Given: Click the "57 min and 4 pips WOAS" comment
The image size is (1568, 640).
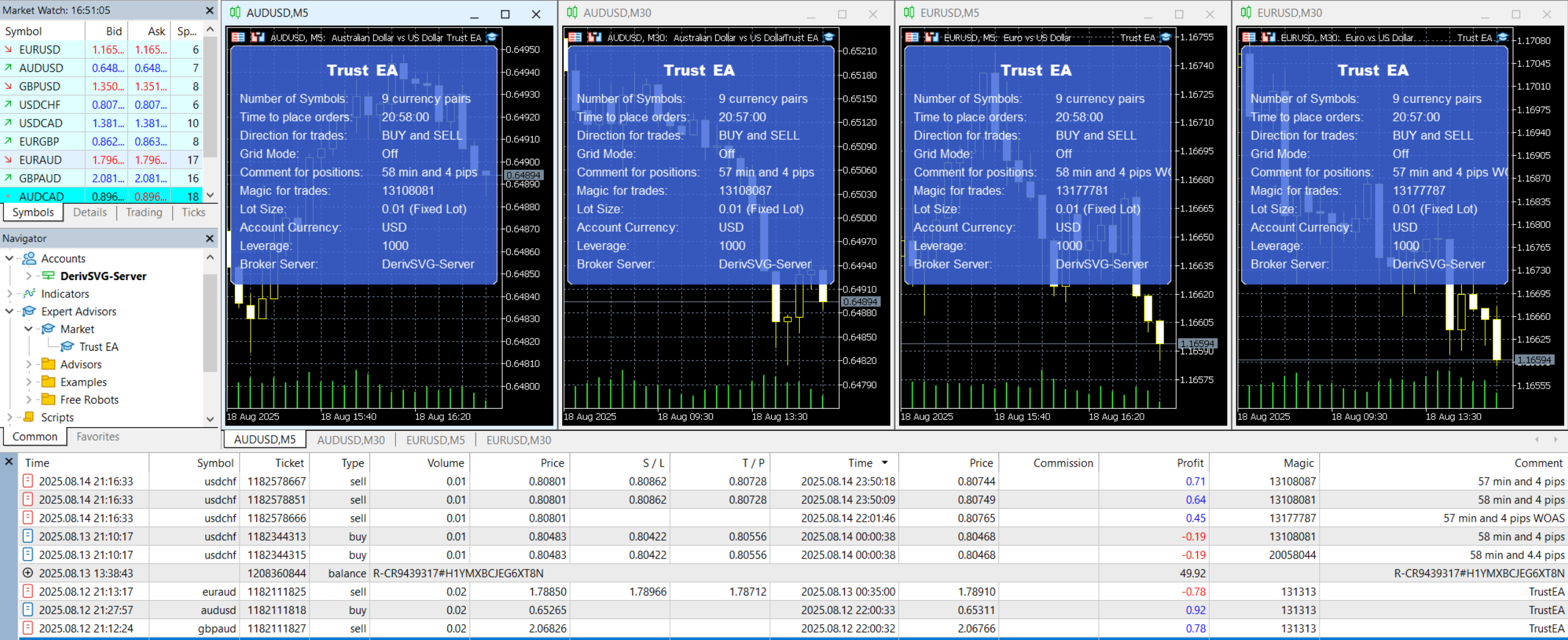Looking at the screenshot, I should coord(1504,518).
